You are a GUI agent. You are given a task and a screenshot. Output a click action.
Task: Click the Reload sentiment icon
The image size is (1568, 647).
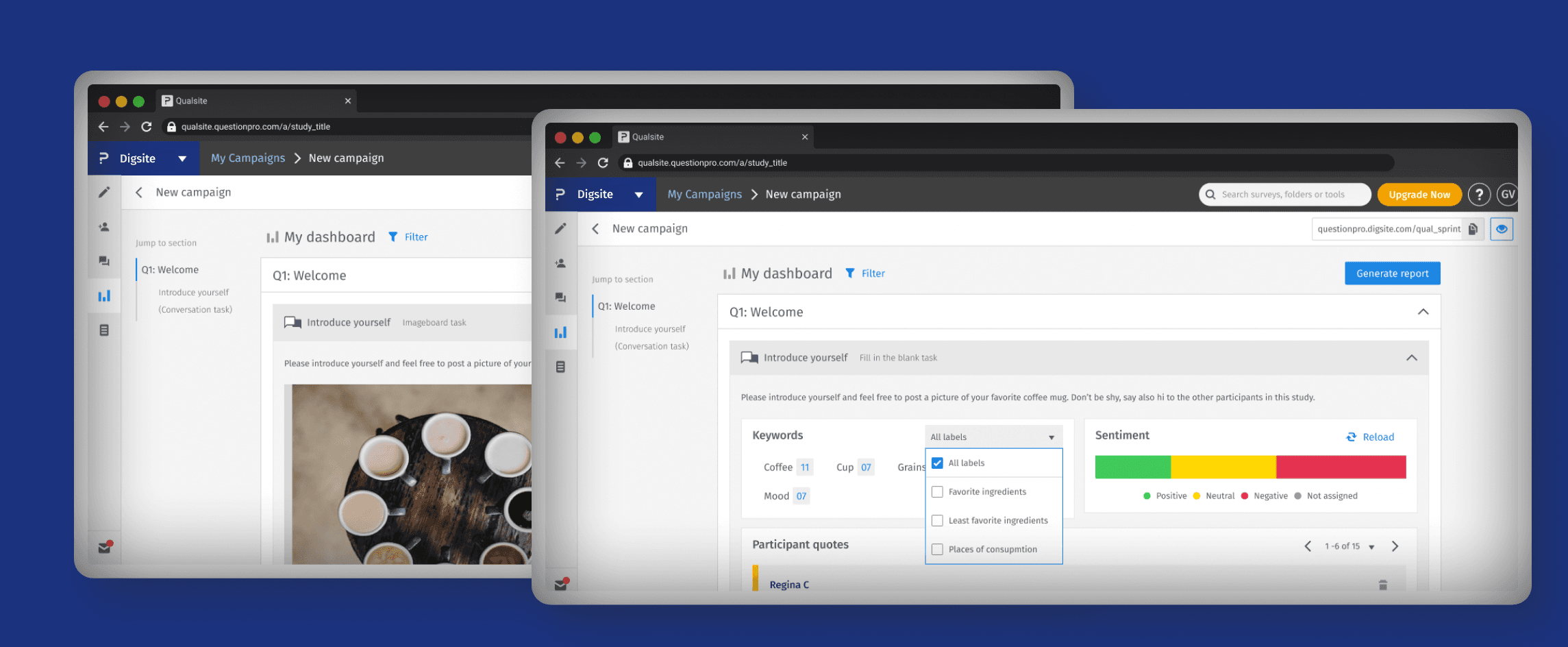(1351, 437)
